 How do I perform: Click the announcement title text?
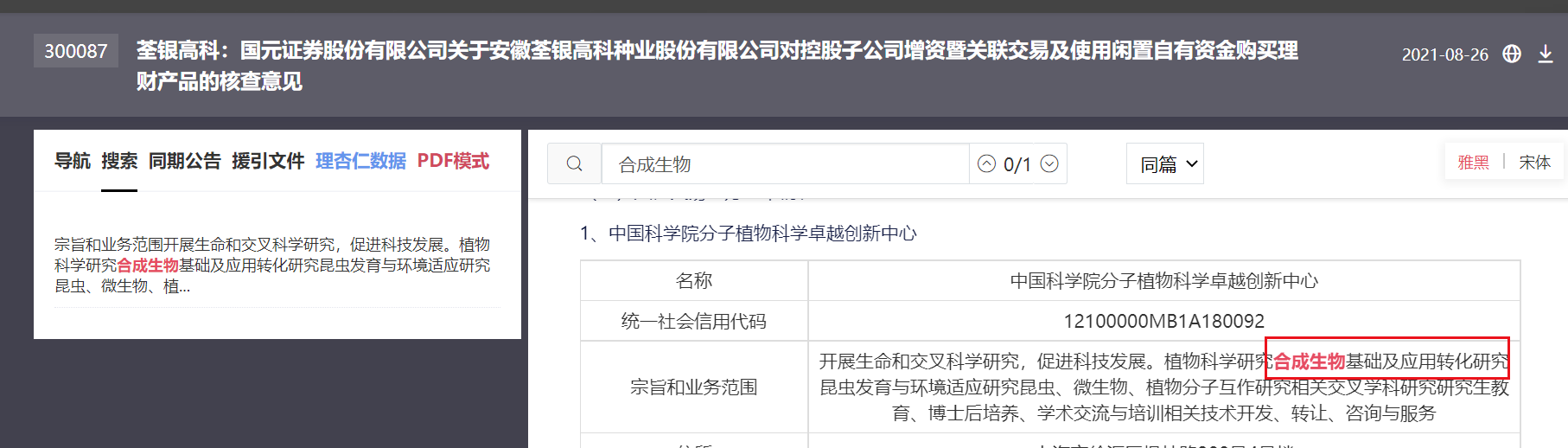click(717, 66)
